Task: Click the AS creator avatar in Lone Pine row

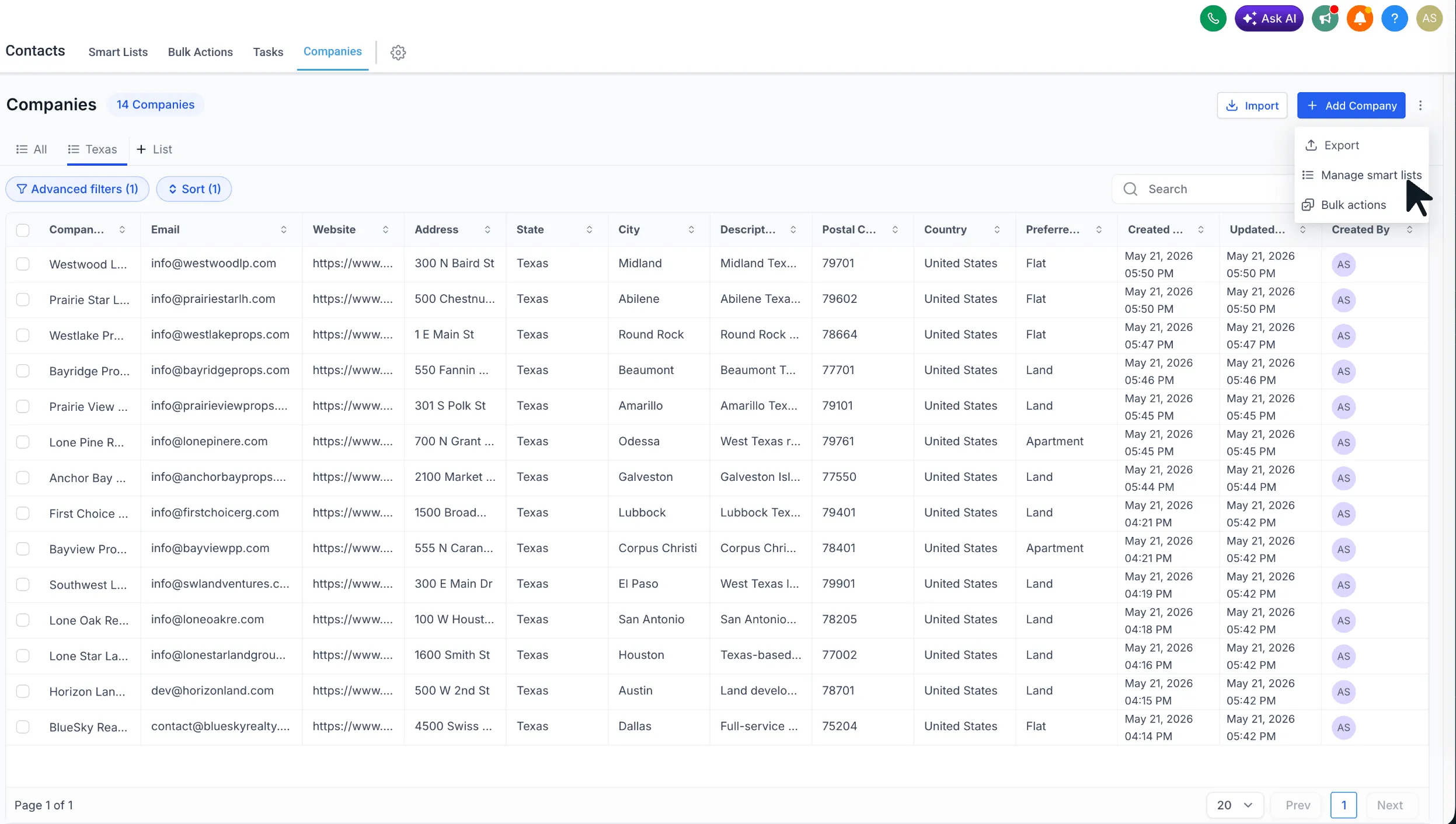Action: 1343,442
